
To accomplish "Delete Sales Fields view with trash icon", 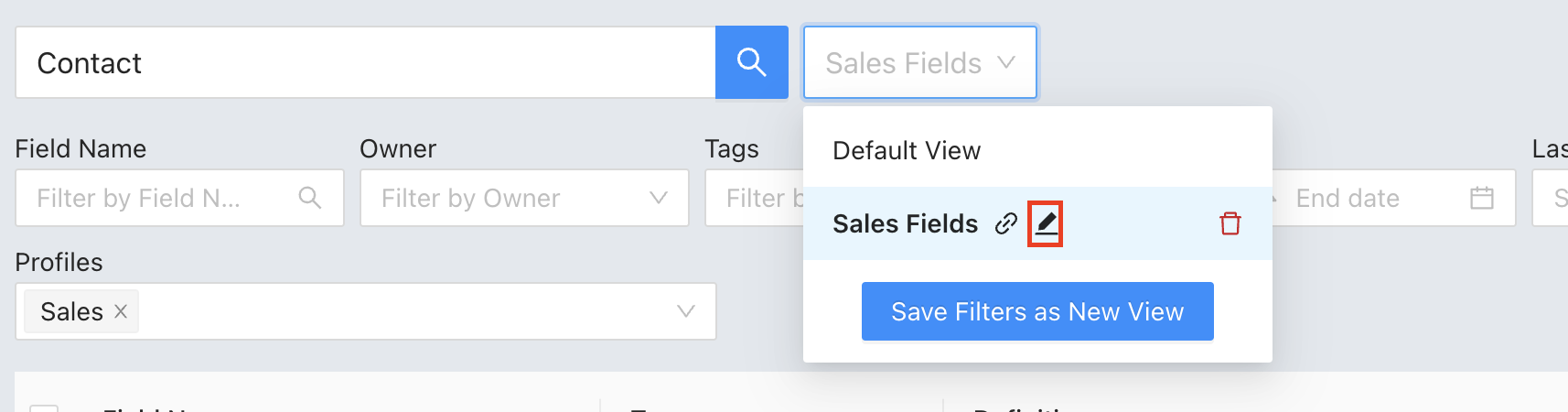I will pos(1230,223).
